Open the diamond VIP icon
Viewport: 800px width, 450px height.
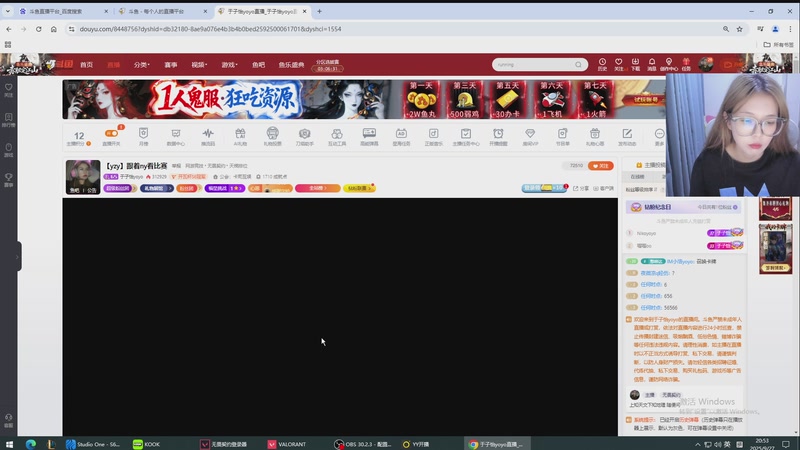(530, 133)
